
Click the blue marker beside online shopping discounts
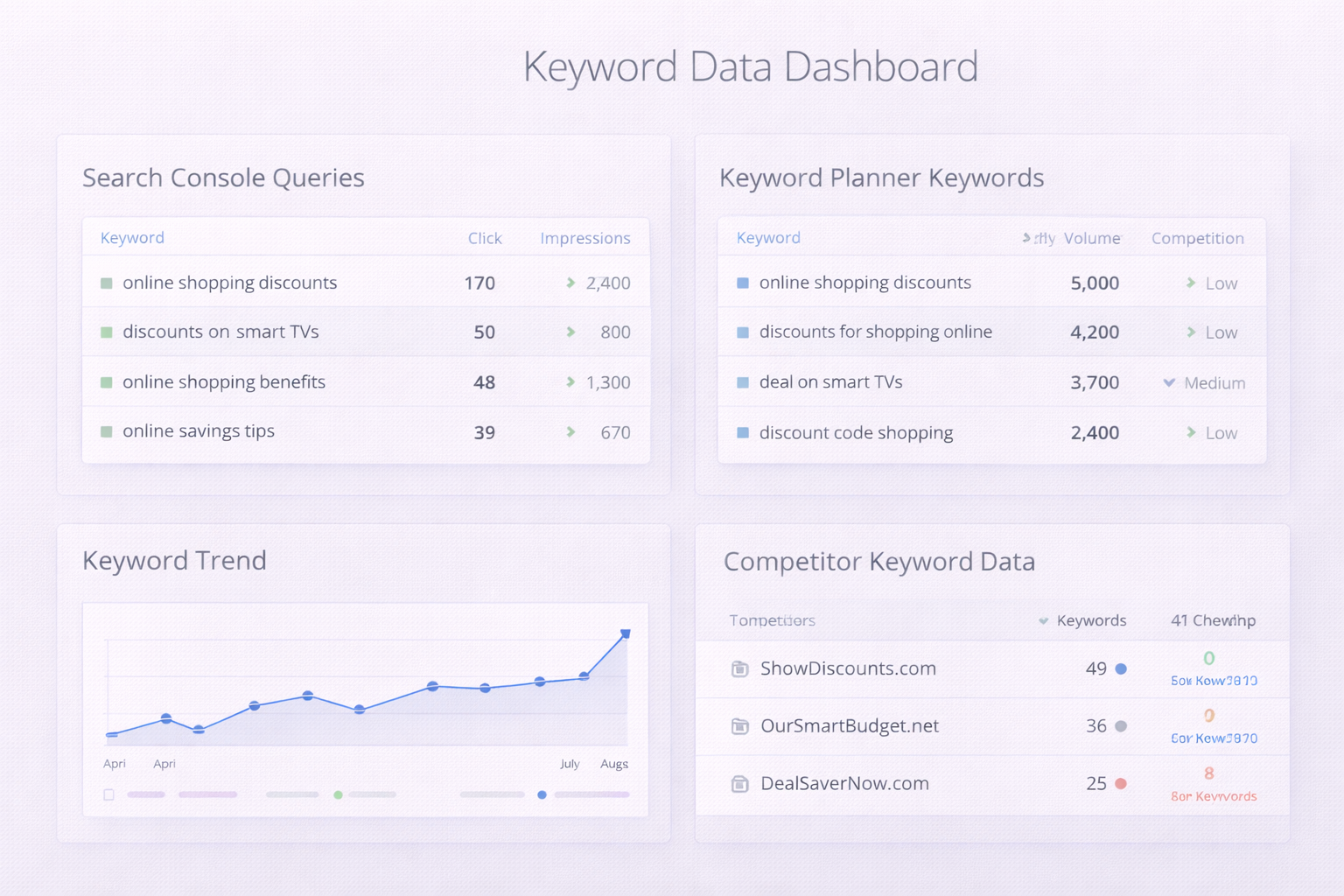pos(742,283)
